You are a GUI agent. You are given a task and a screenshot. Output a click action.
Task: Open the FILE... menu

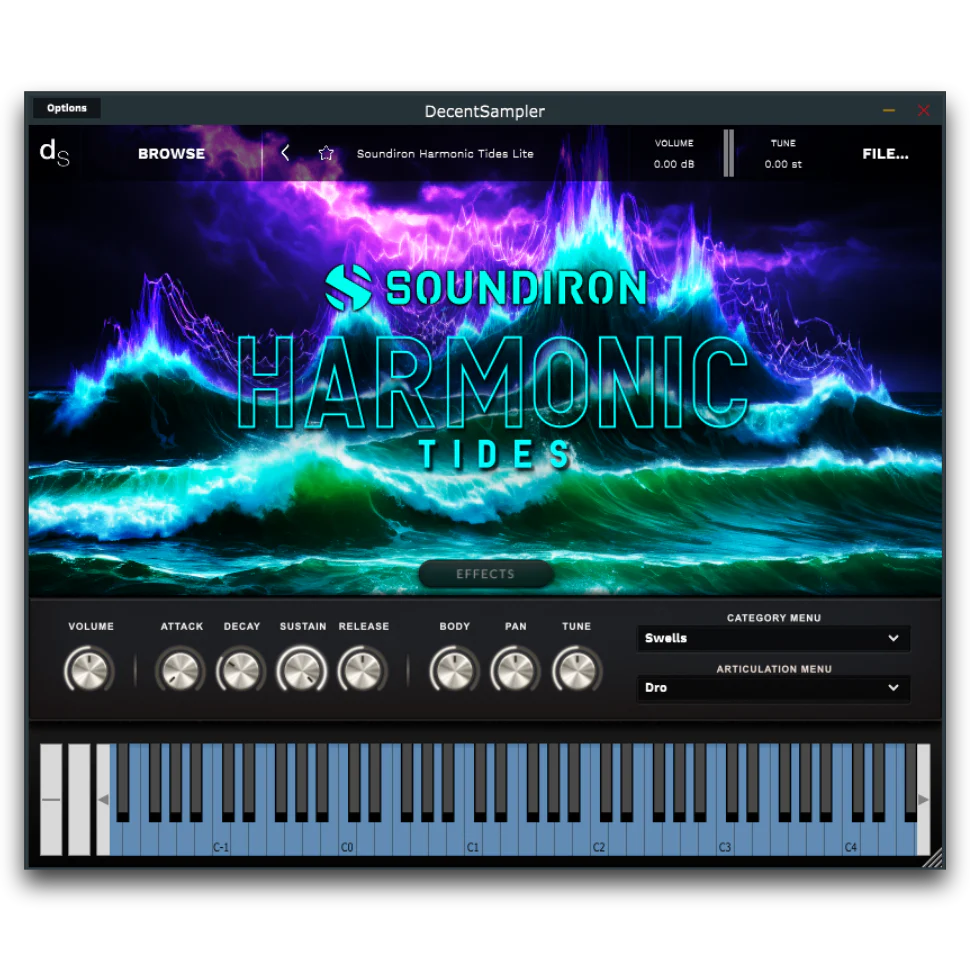[885, 153]
